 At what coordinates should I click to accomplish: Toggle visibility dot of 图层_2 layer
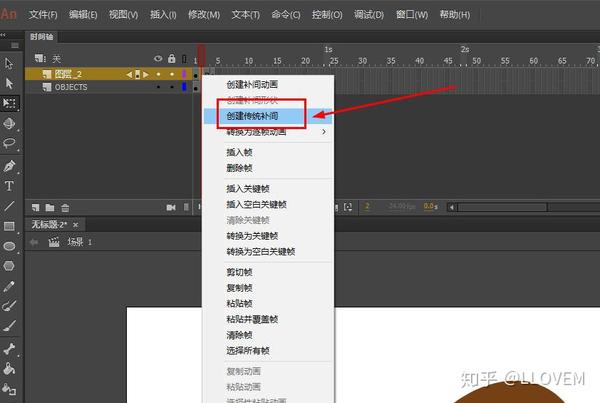[158, 74]
